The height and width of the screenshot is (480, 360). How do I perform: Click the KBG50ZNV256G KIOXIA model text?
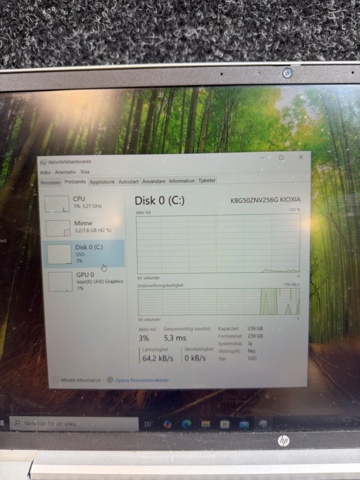tap(265, 200)
